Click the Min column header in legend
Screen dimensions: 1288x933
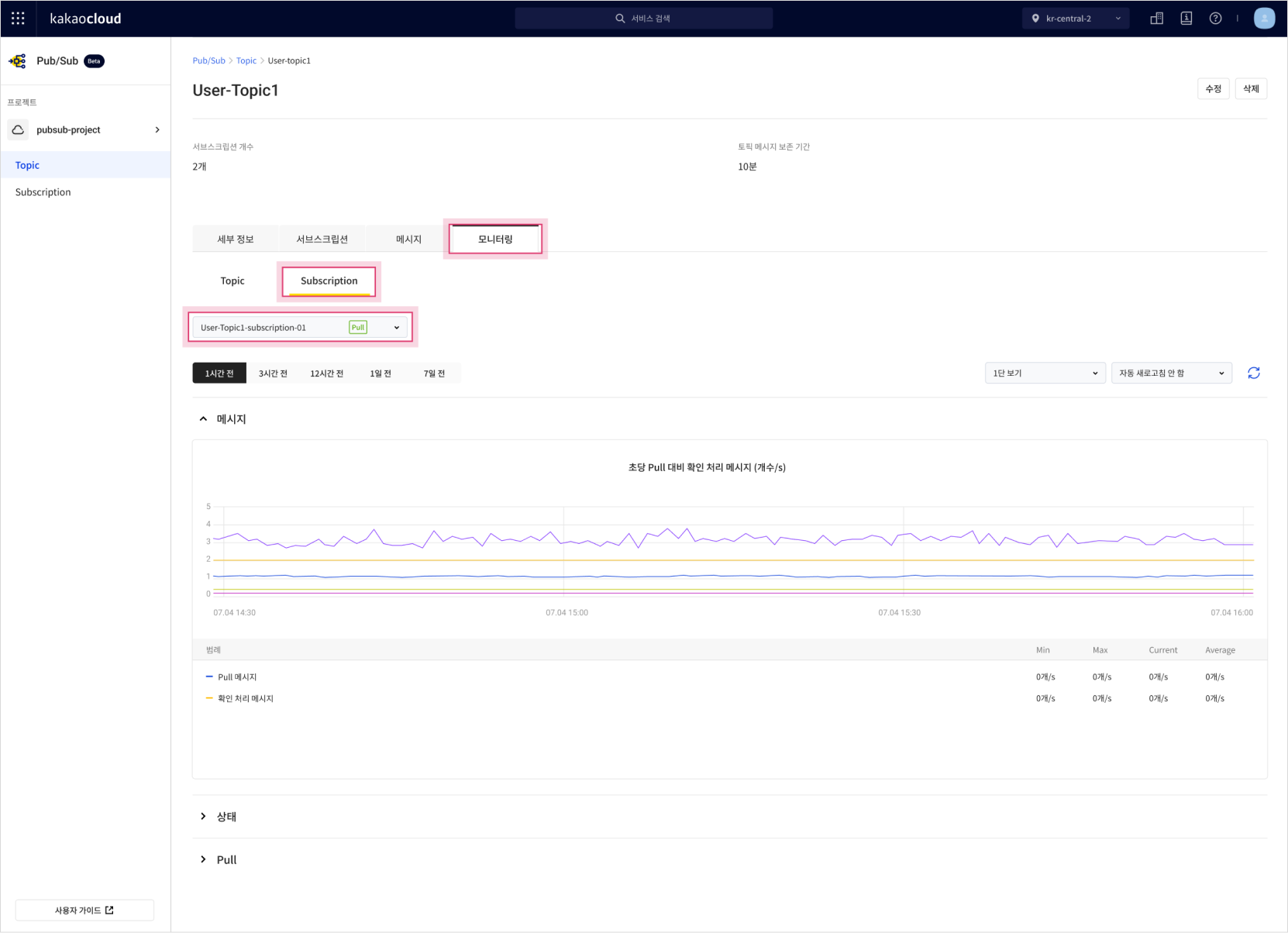pyautogui.click(x=1042, y=650)
